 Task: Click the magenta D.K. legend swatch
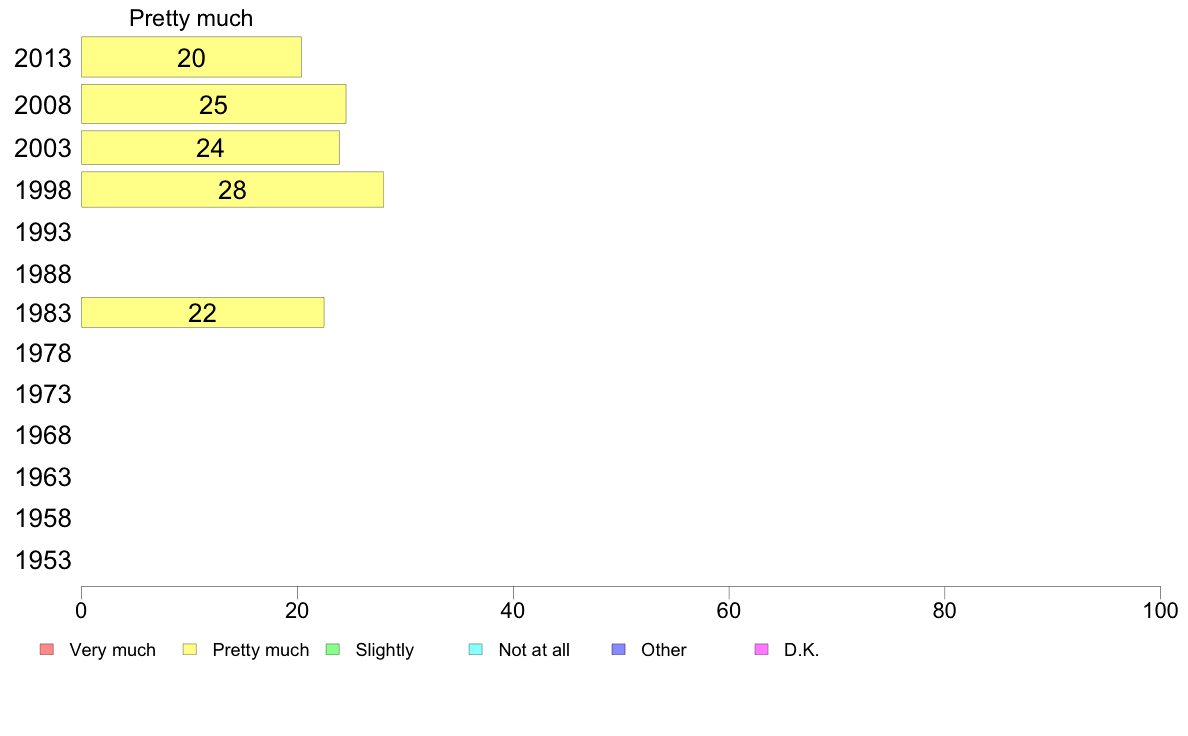click(761, 650)
